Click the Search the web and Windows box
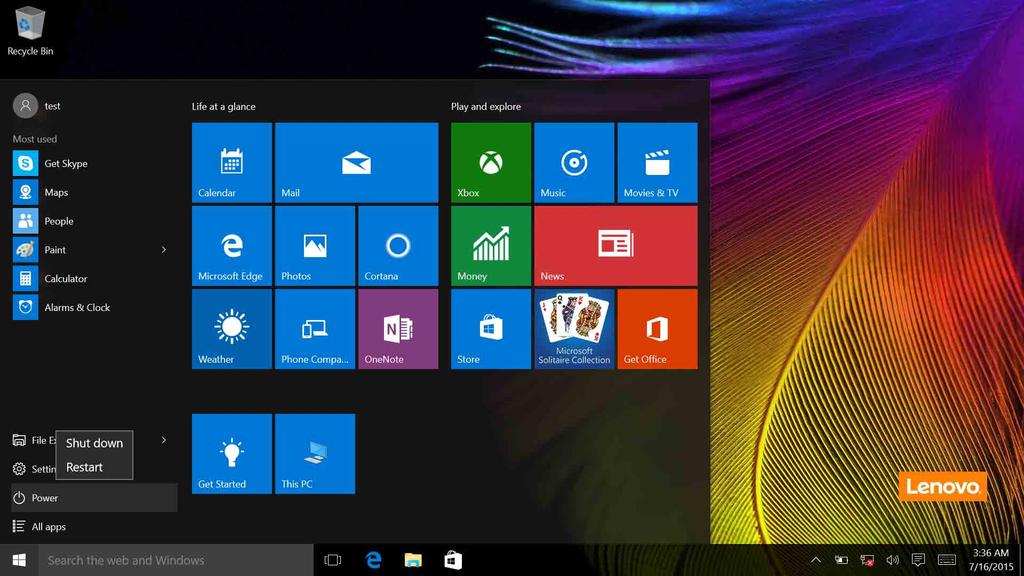The width and height of the screenshot is (1024, 576). [x=176, y=560]
